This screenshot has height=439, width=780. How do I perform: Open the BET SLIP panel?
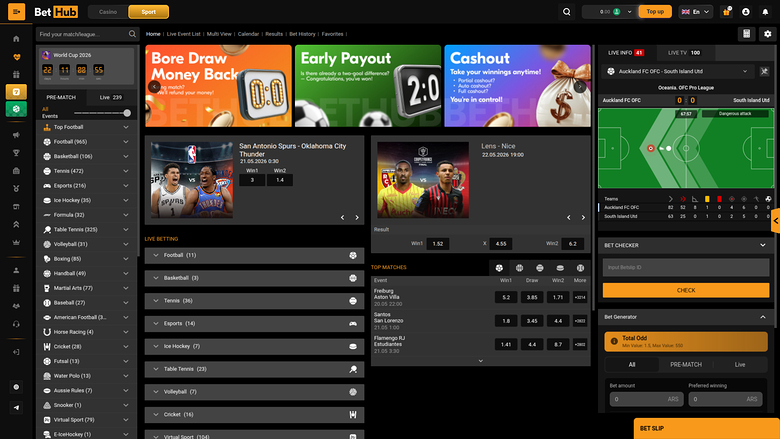tap(706, 429)
